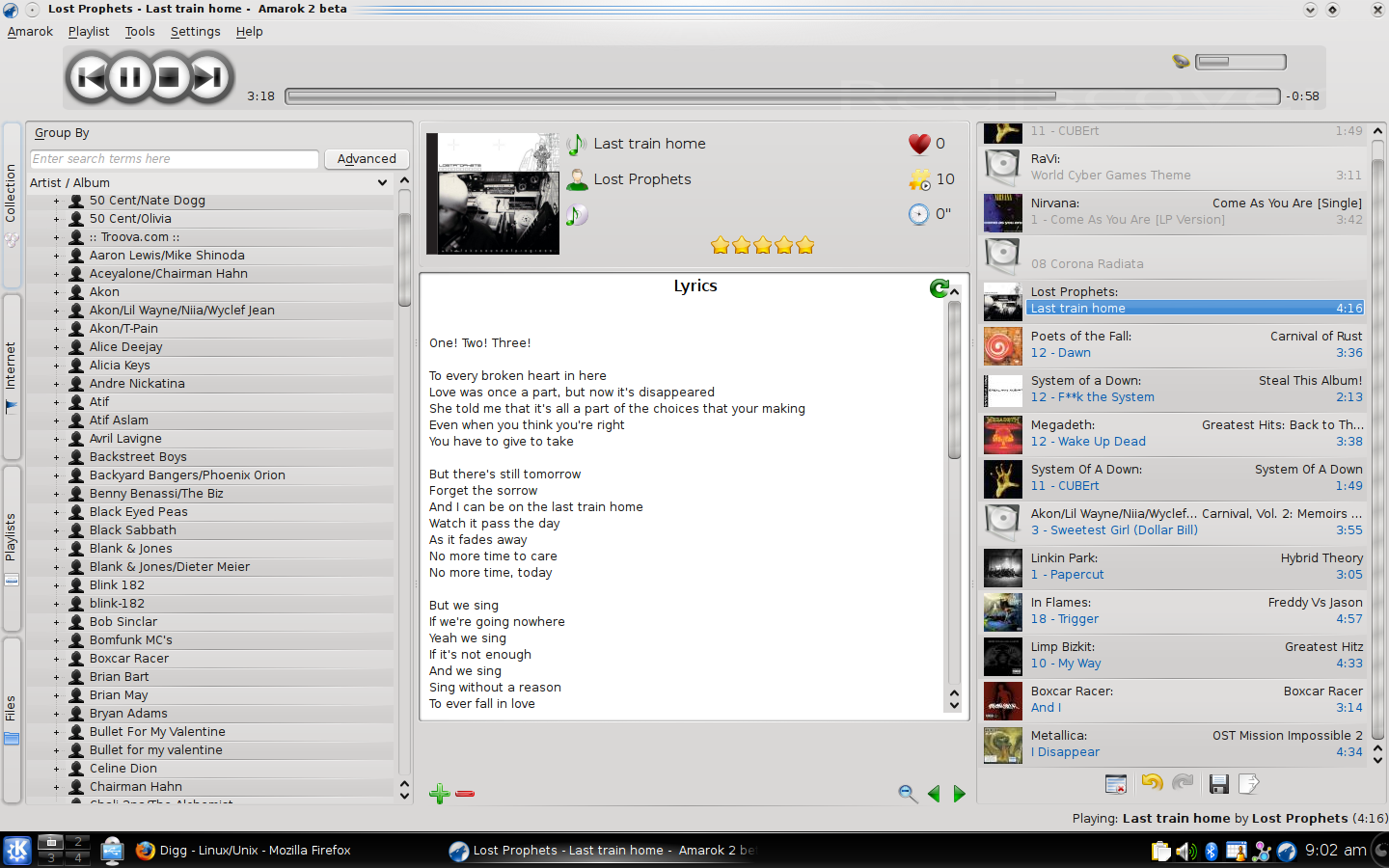Expand the Akon artist node
This screenshot has height=868, width=1389.
pyautogui.click(x=56, y=292)
